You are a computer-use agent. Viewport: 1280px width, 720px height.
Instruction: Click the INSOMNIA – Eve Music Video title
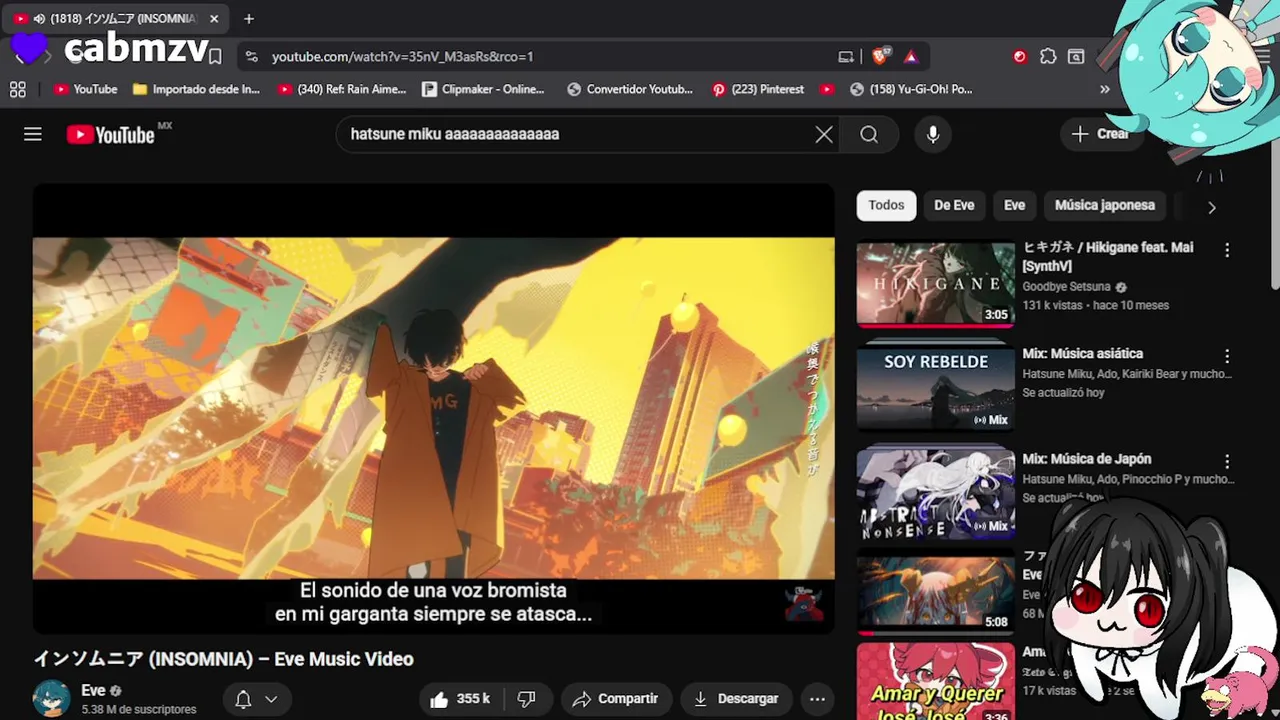(224, 659)
